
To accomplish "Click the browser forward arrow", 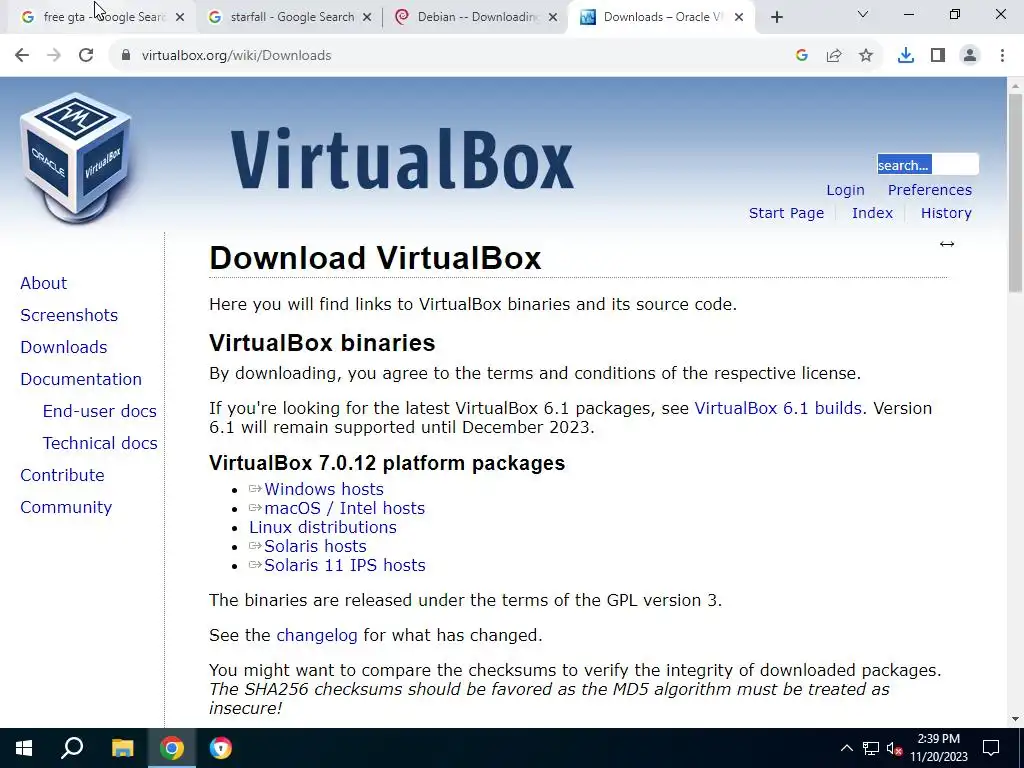I will [54, 56].
